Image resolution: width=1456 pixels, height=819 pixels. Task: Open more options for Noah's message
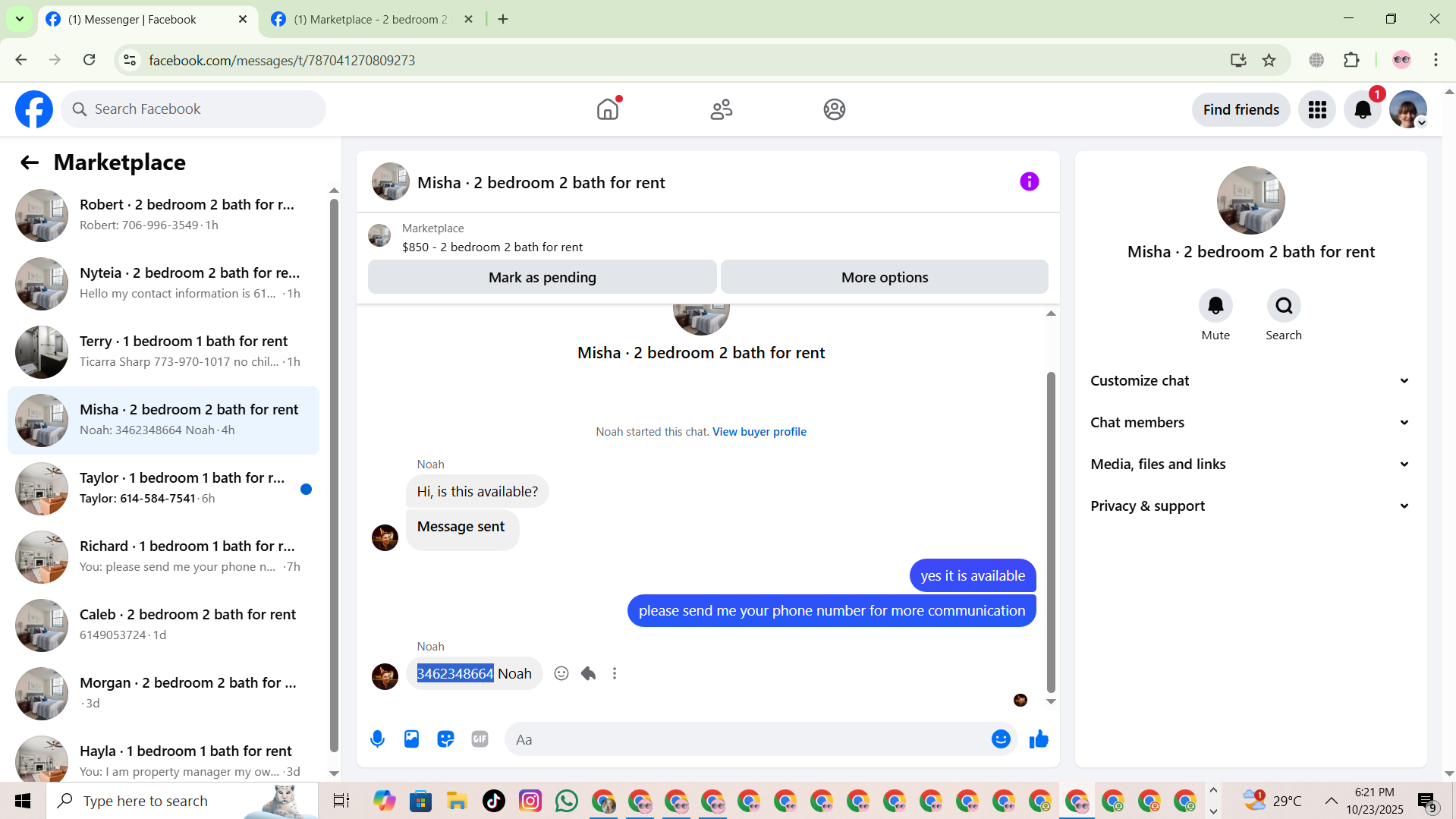coord(615,673)
